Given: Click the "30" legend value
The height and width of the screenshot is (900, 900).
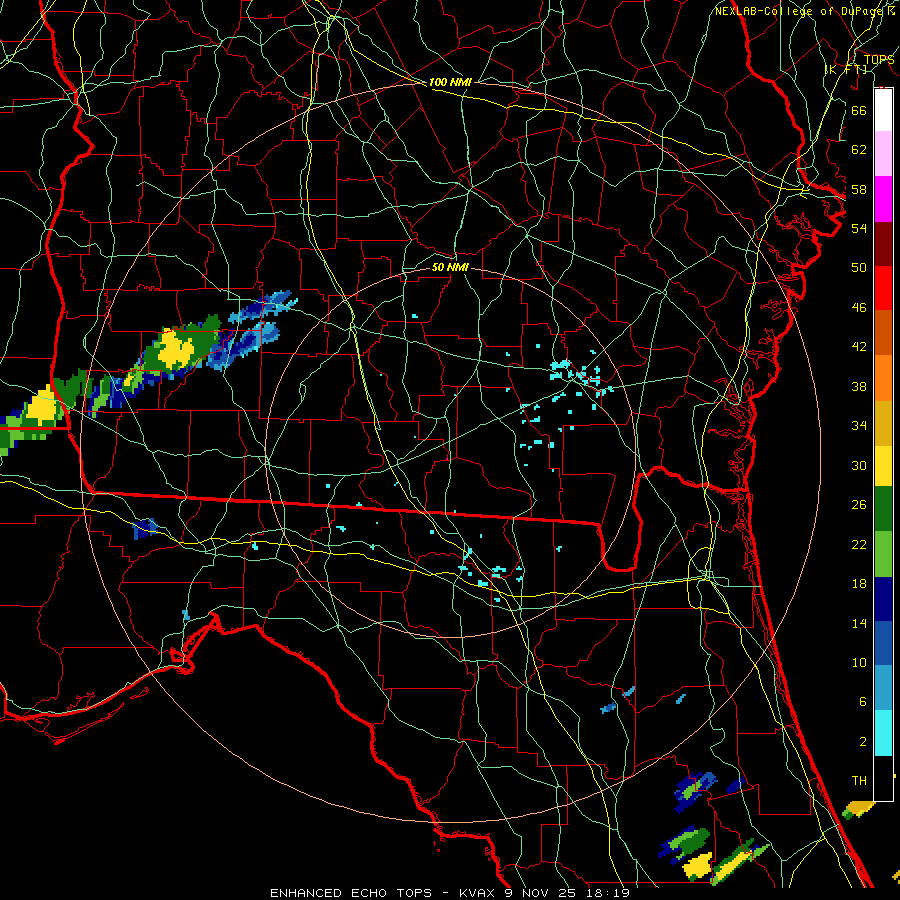Looking at the screenshot, I should pos(859,465).
